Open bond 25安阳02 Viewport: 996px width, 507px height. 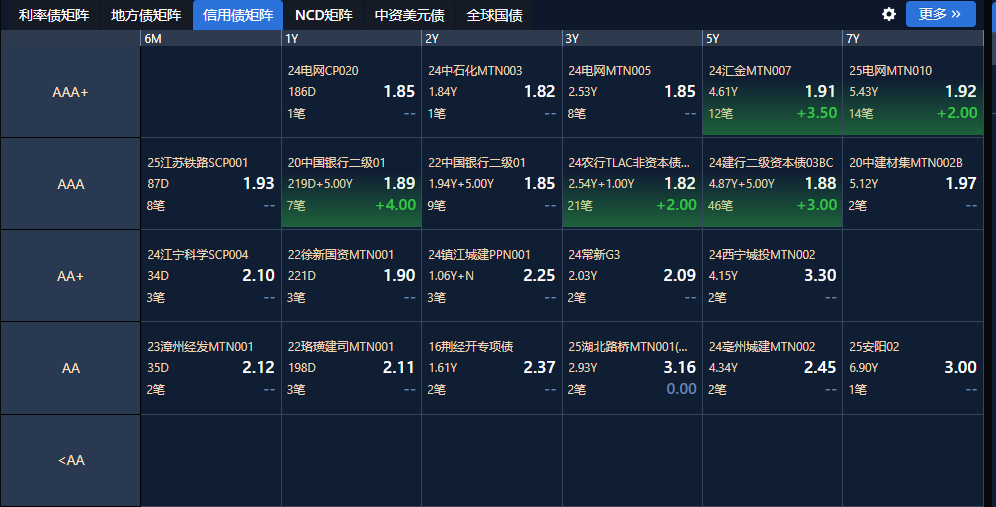coord(874,347)
